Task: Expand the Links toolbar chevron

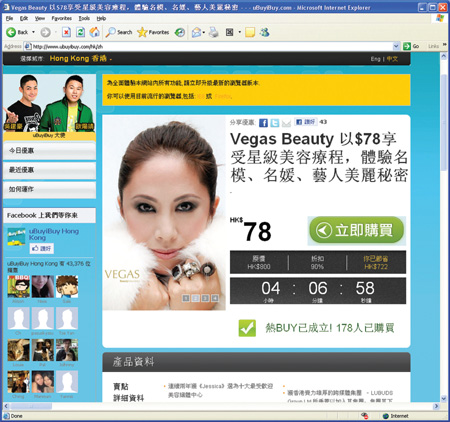Action: point(444,44)
